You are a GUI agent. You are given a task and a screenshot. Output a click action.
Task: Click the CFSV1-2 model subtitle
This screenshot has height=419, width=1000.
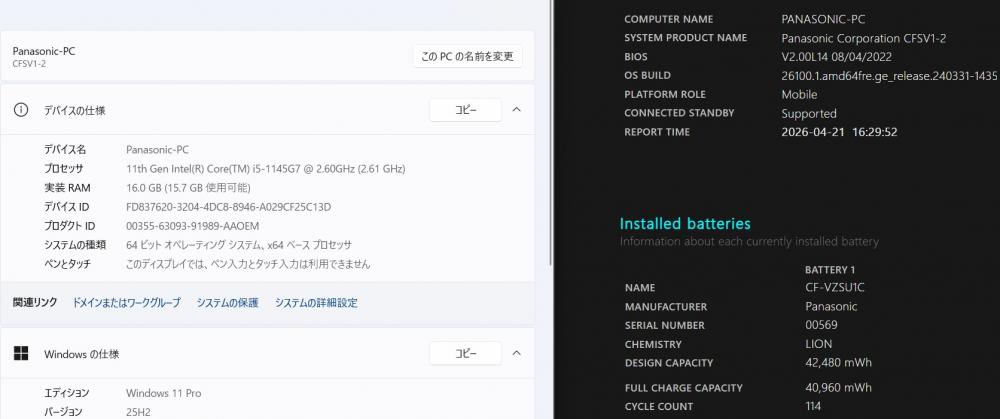point(29,64)
